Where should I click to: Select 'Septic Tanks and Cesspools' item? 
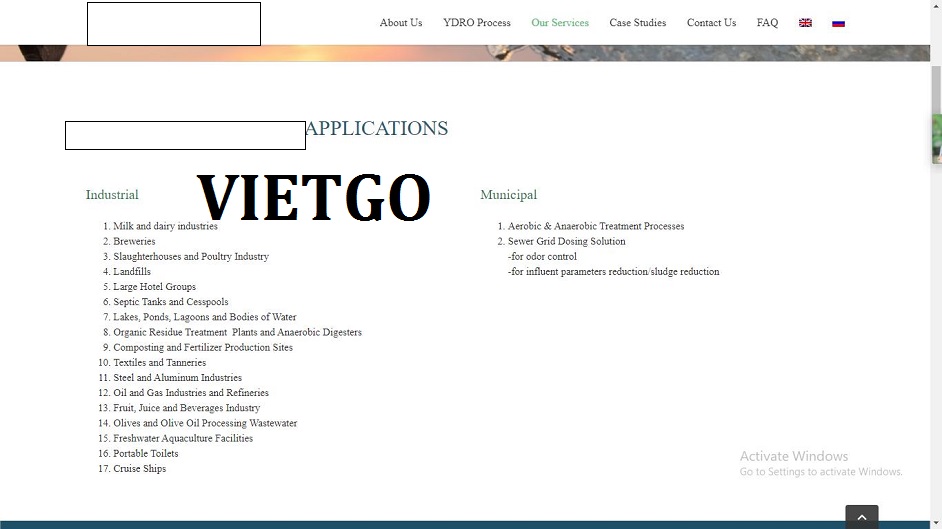tap(171, 302)
